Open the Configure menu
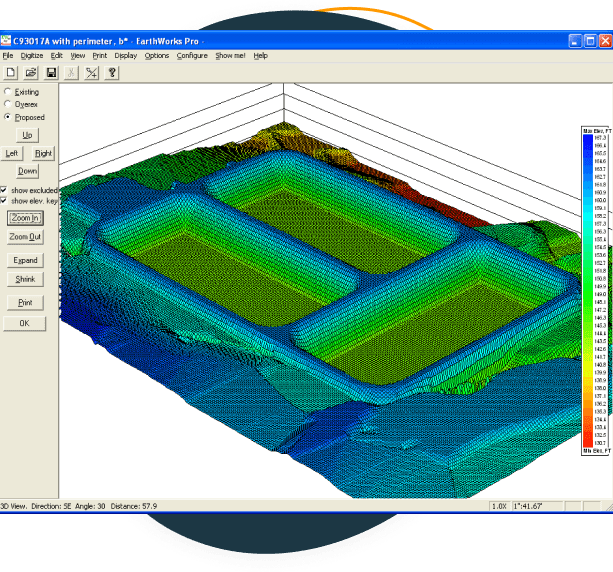 [x=192, y=56]
